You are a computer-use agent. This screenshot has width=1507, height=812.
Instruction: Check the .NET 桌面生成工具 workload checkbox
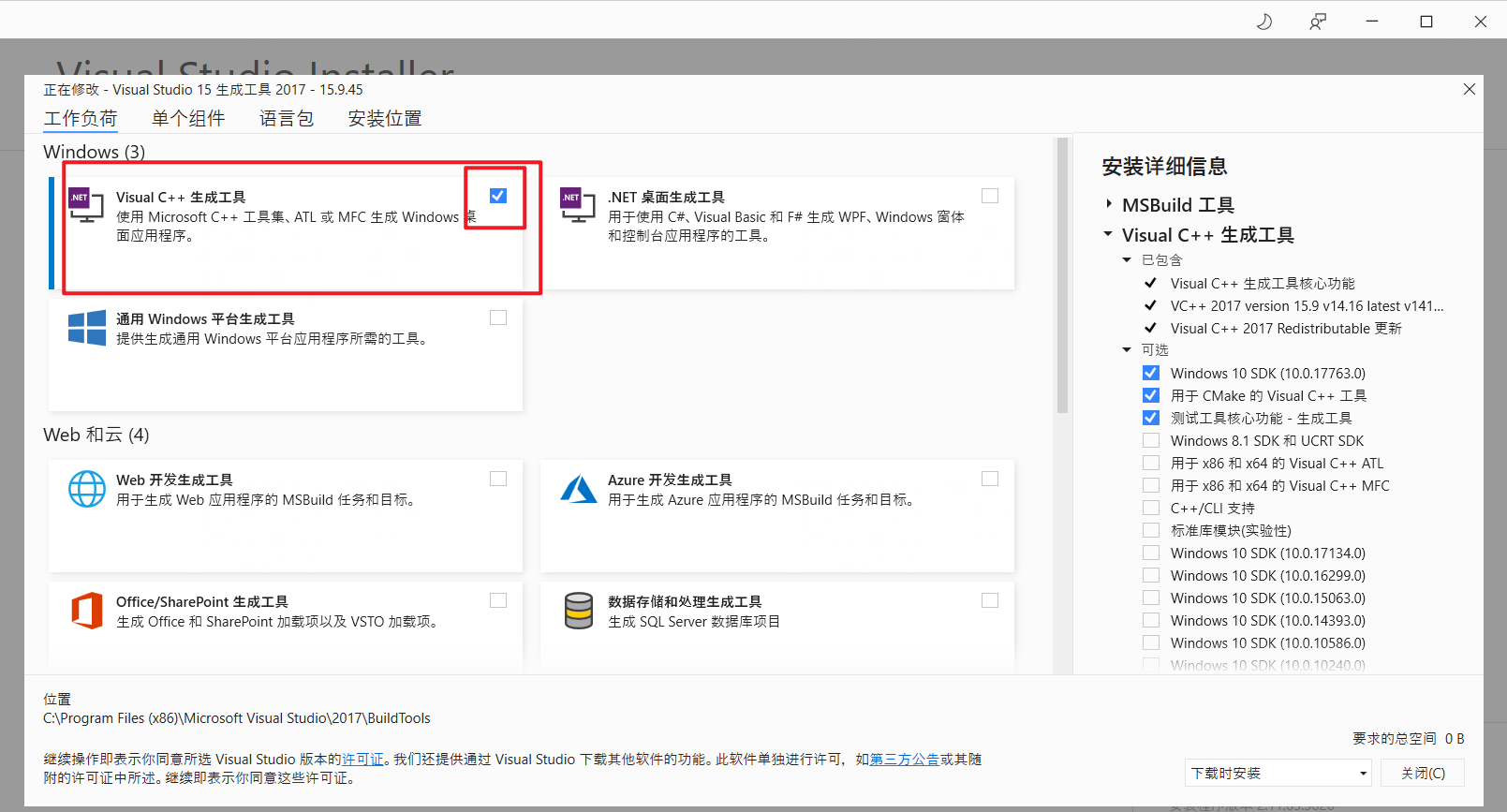(990, 196)
